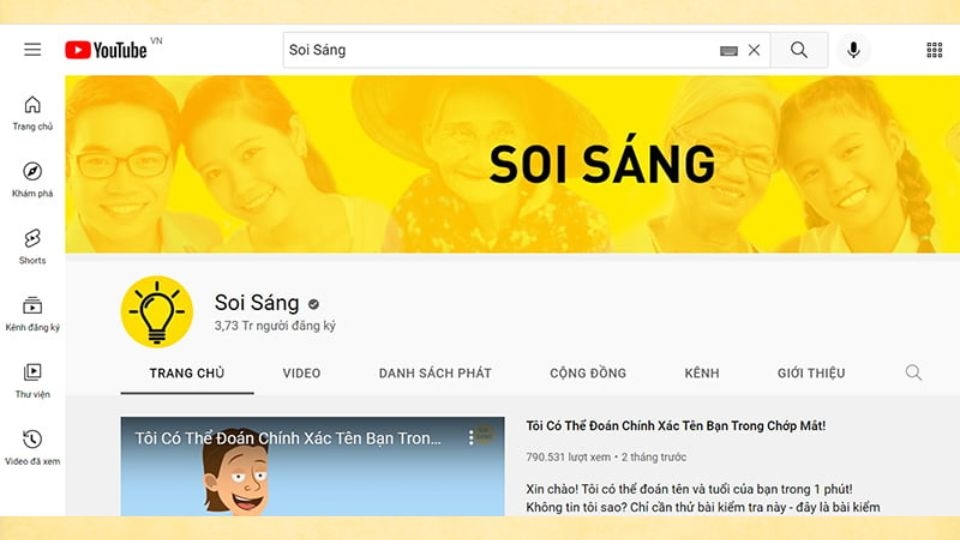Image resolution: width=960 pixels, height=540 pixels.
Task: Click the SOI SÁNG channel banner
Action: 512,164
